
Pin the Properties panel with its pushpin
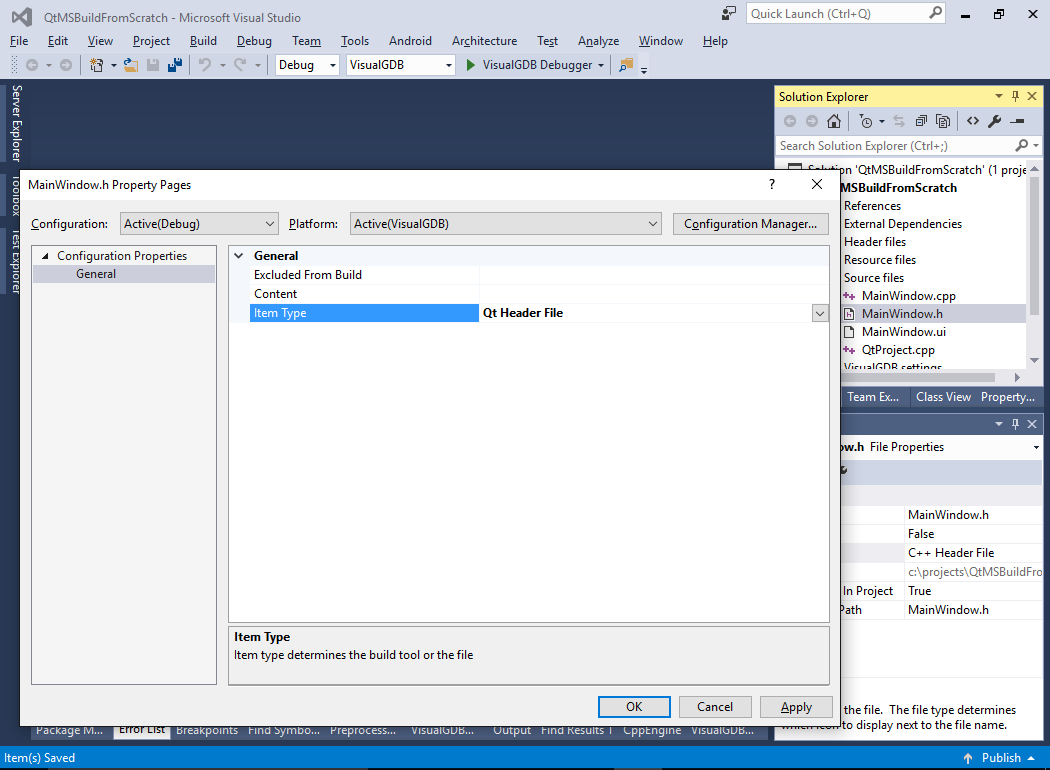click(1015, 424)
